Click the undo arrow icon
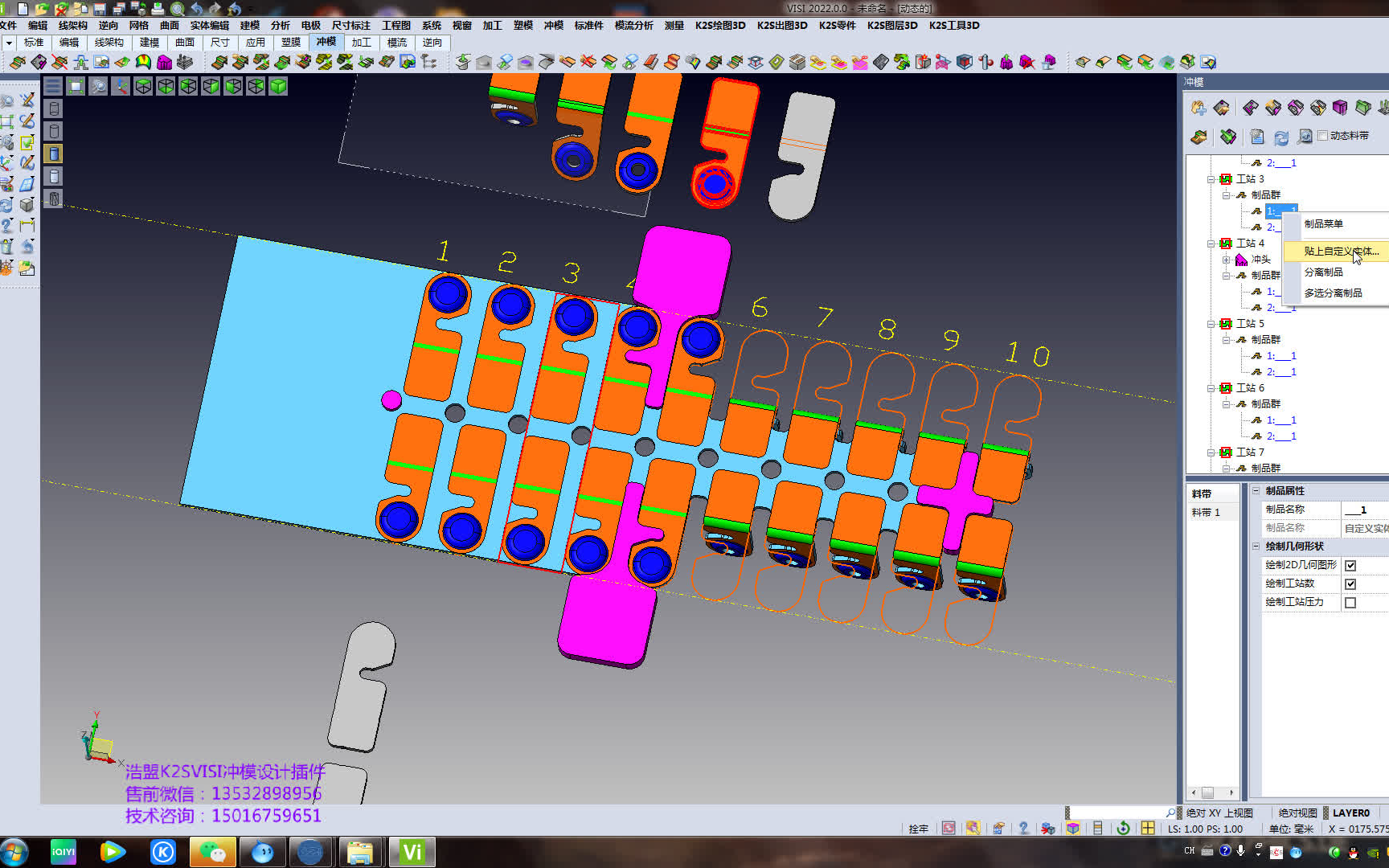Image resolution: width=1389 pixels, height=868 pixels. (x=197, y=9)
